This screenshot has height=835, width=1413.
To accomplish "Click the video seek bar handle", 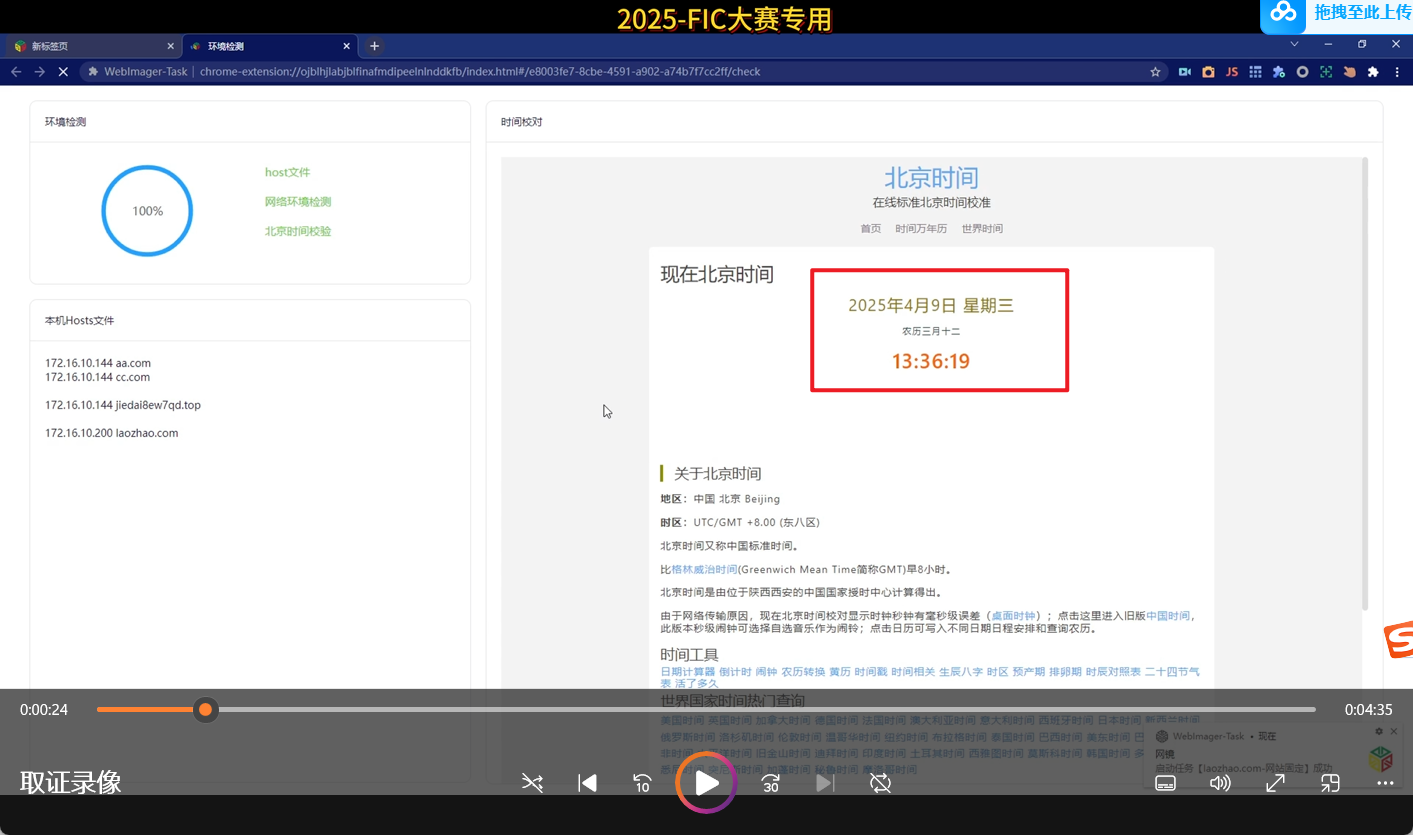I will (205, 709).
